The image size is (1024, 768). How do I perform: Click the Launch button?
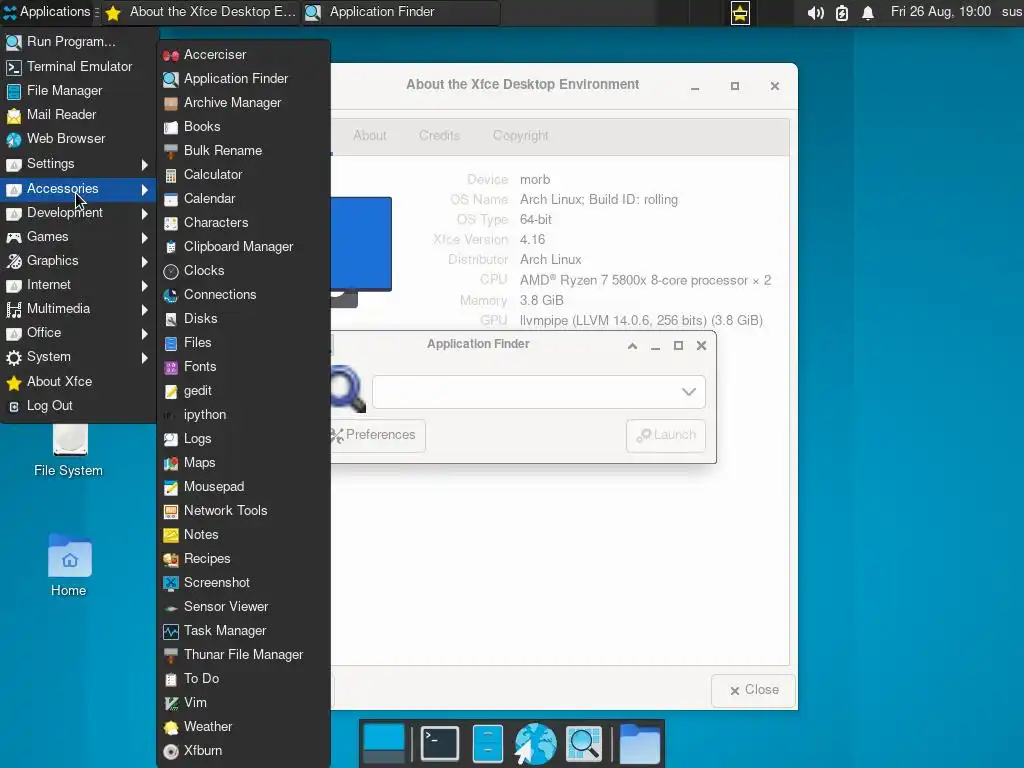coord(665,436)
